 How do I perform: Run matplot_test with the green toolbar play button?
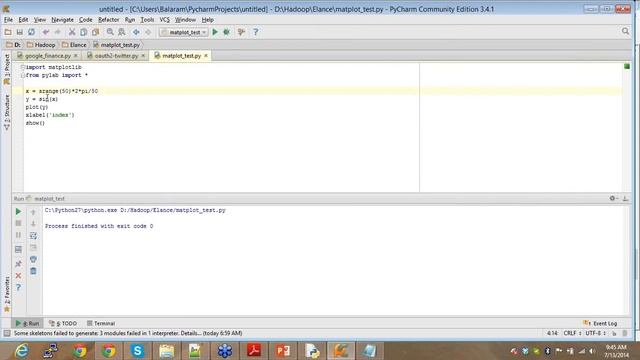point(215,32)
